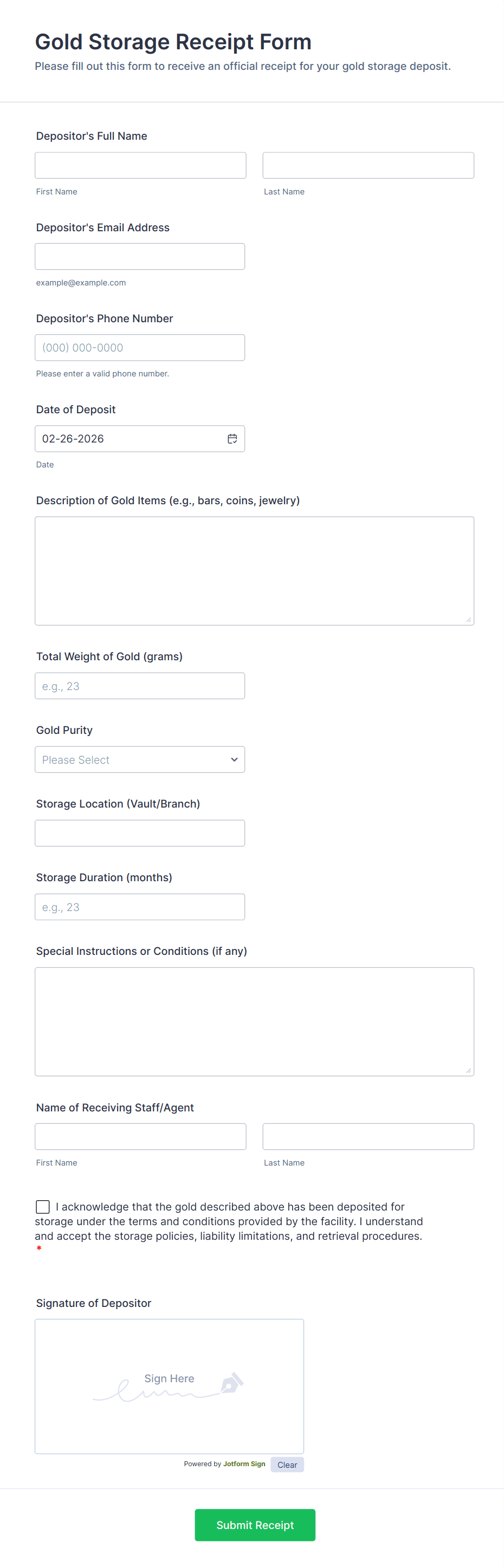
Task: Click the Depositor's Phone Number field
Action: coord(139,348)
